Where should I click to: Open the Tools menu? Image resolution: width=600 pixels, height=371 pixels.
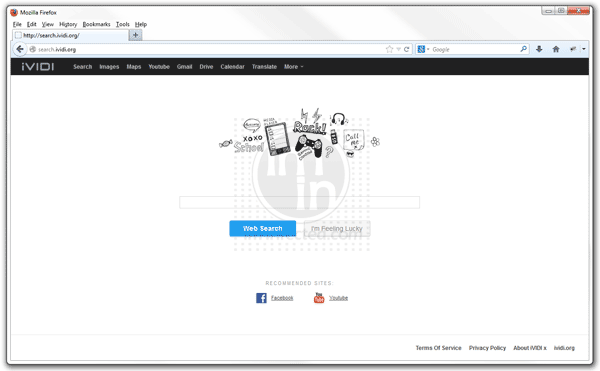pos(123,24)
